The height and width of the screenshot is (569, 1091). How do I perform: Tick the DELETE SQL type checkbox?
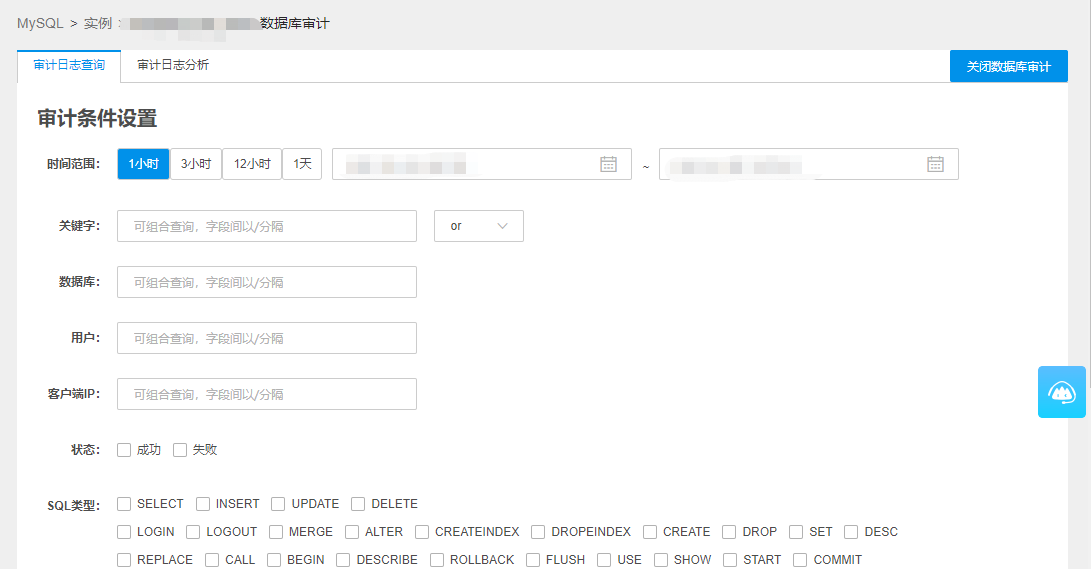pos(358,504)
